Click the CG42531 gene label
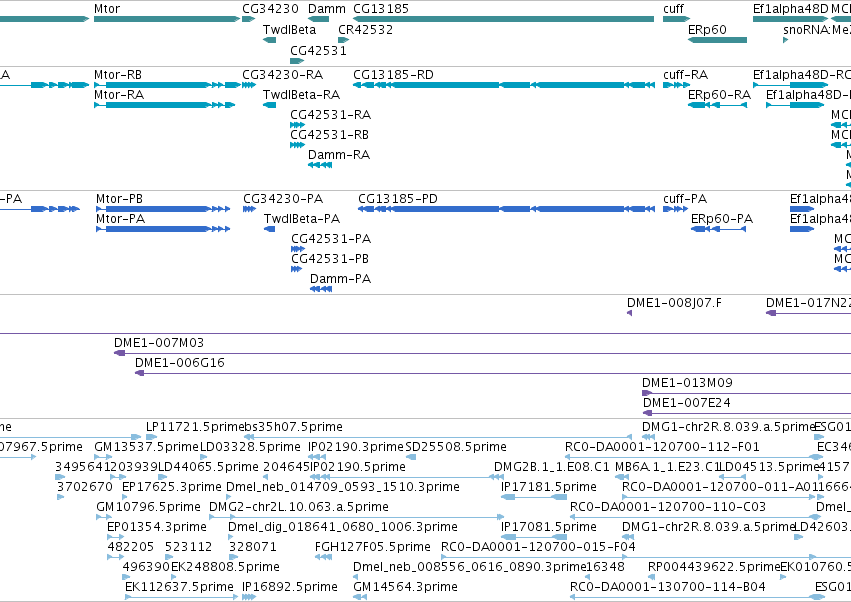The width and height of the screenshot is (851, 602). (x=318, y=50)
